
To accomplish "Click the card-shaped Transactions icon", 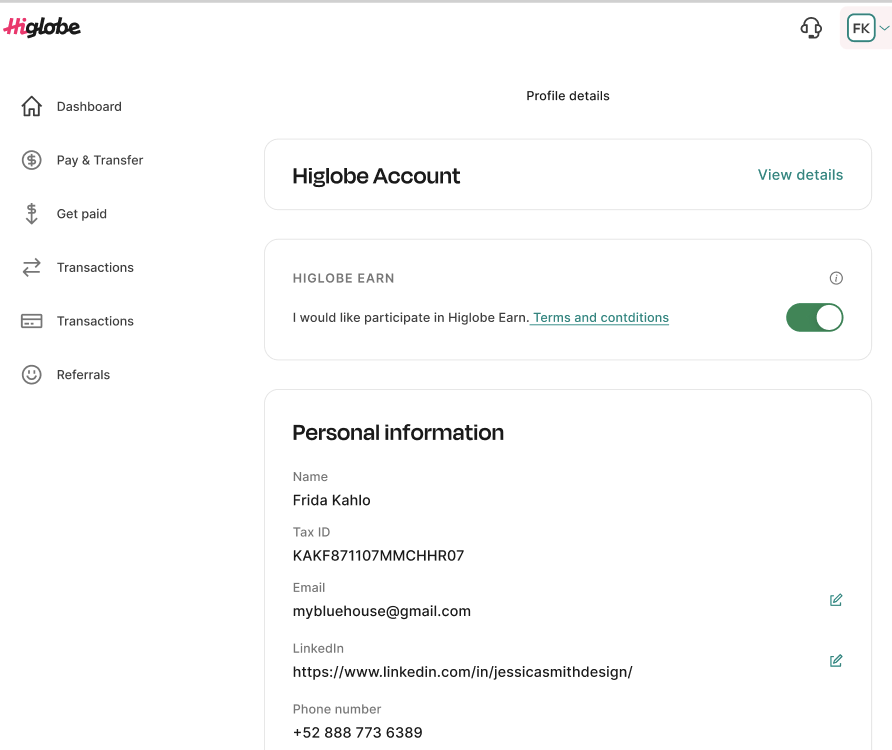I will (x=32, y=321).
